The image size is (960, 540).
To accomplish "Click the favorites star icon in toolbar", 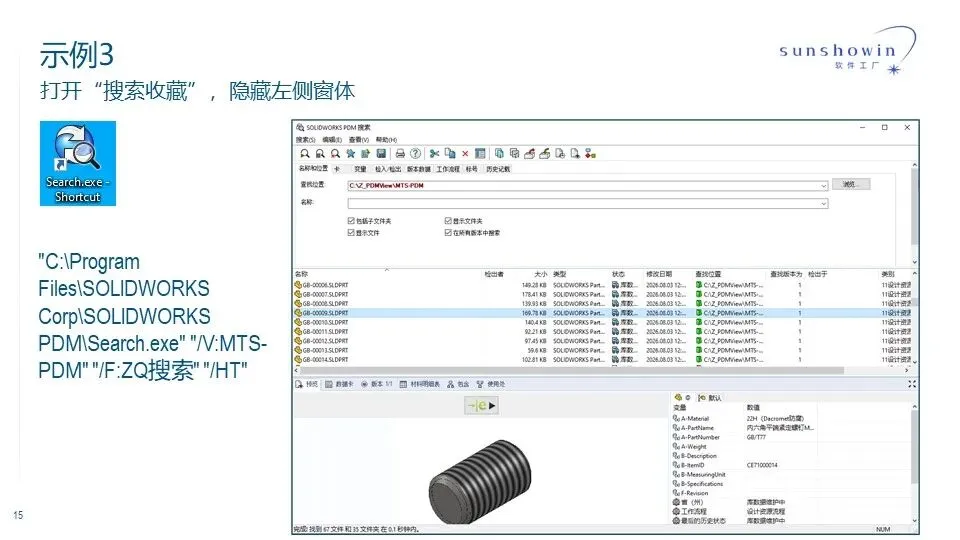I will (351, 154).
